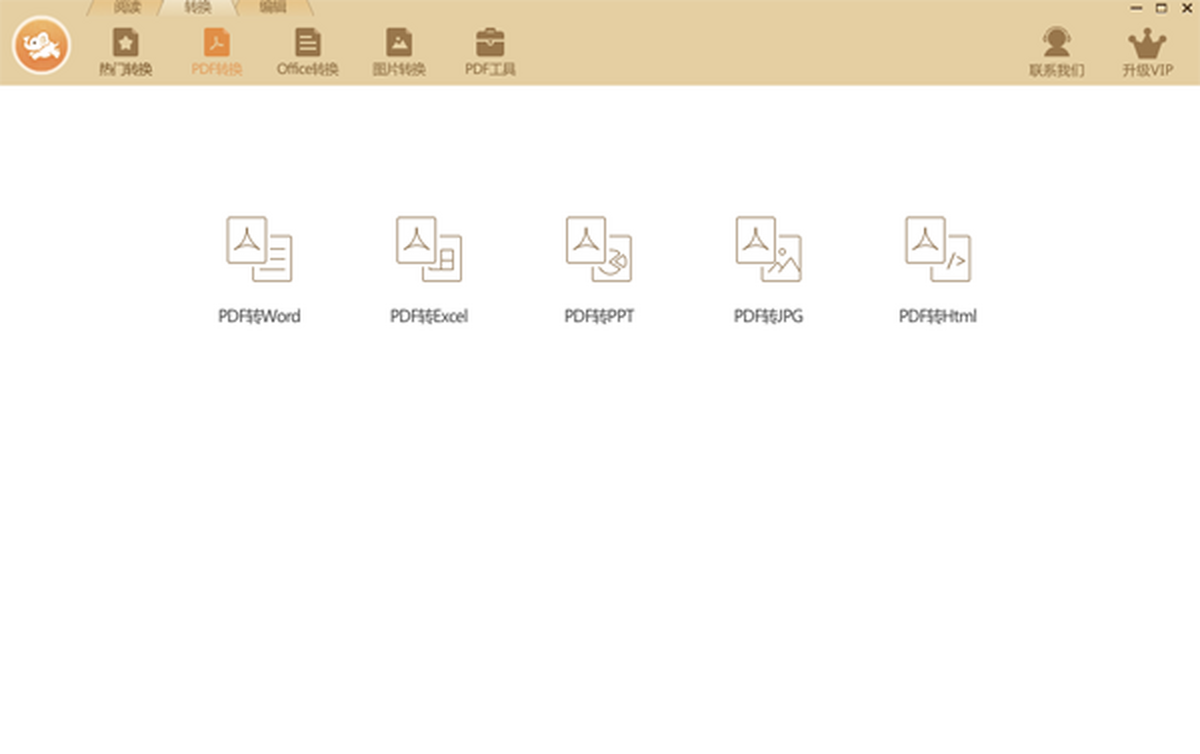Maximize the converter window

click(1161, 8)
